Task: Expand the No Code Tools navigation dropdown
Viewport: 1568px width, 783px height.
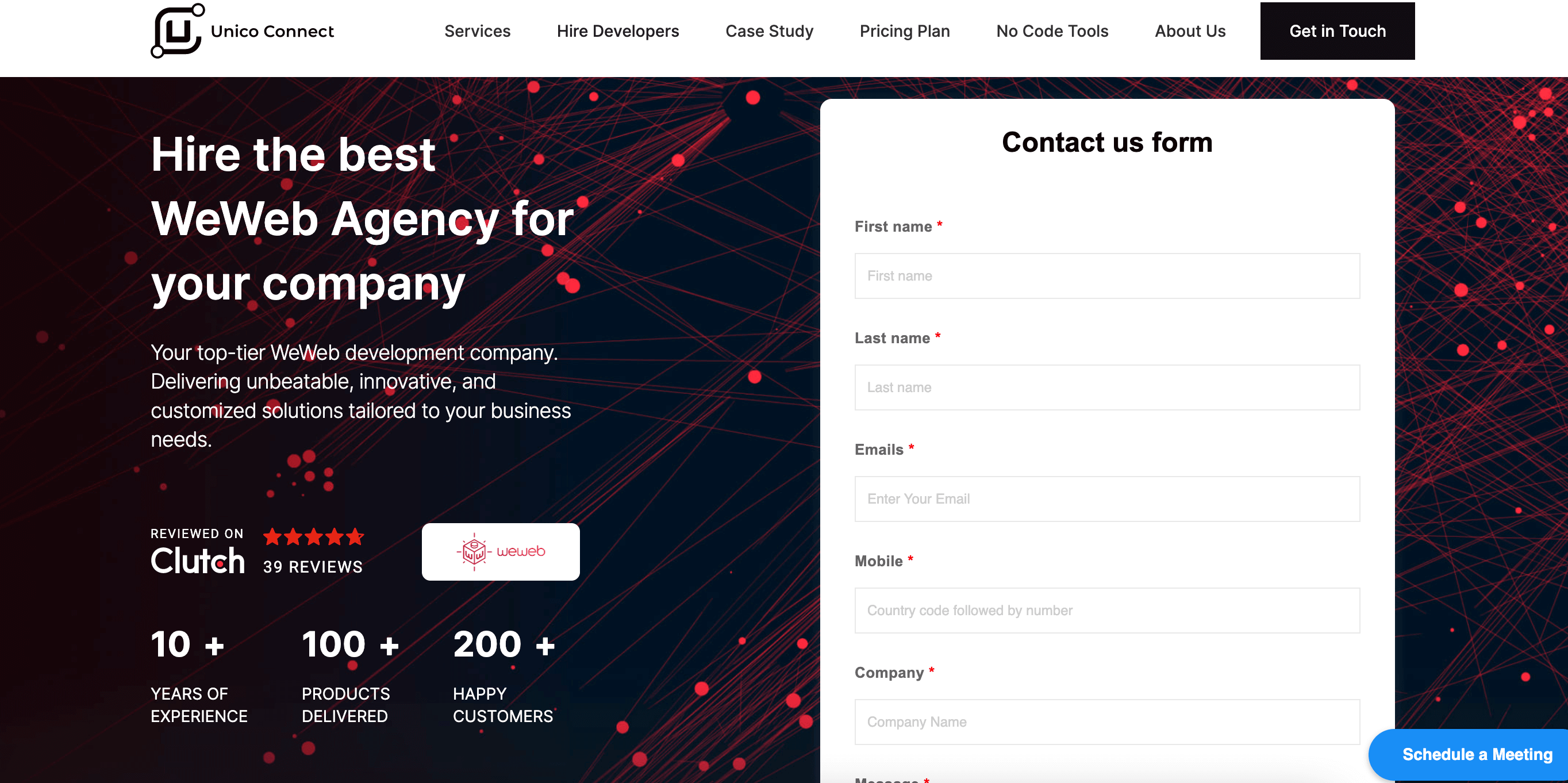Action: [1053, 30]
